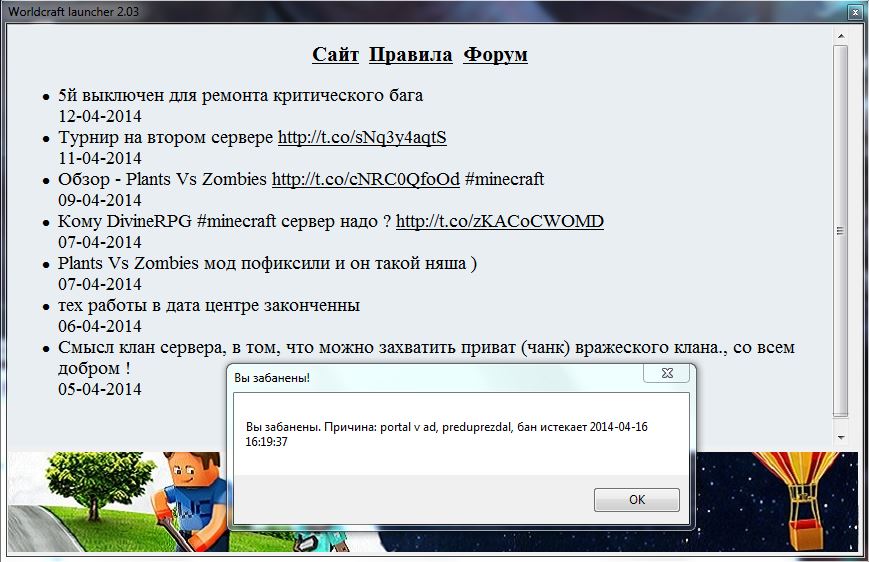The image size is (869, 562).
Task: Click the date 06-04-2014
Action: click(x=100, y=326)
